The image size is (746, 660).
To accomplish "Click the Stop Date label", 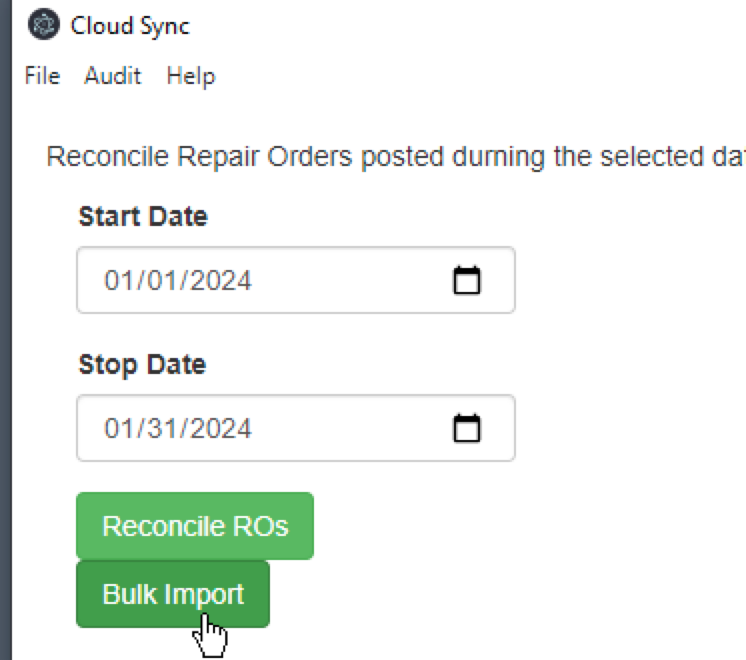I will (142, 365).
